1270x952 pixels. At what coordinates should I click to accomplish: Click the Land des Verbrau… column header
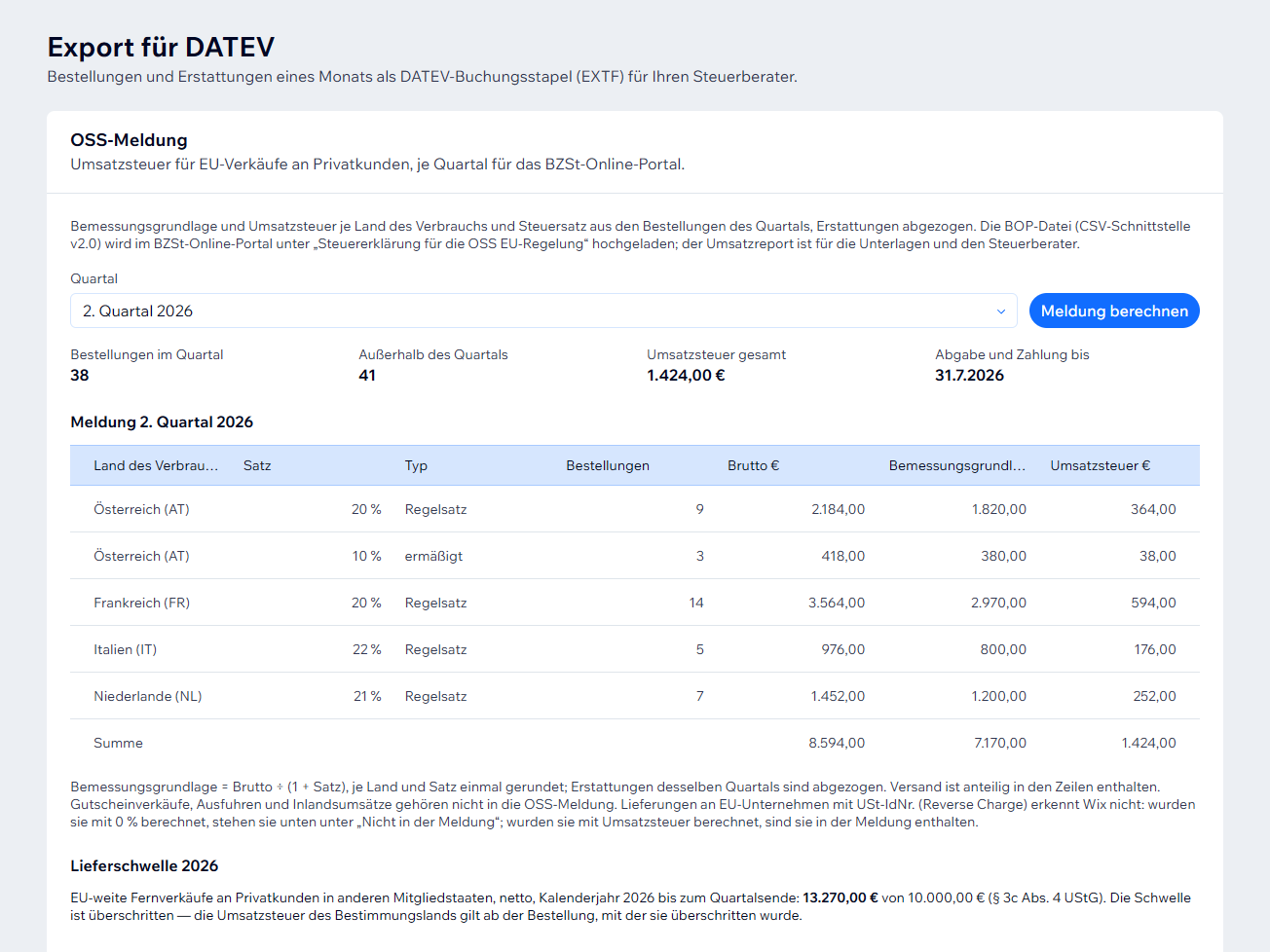(156, 465)
